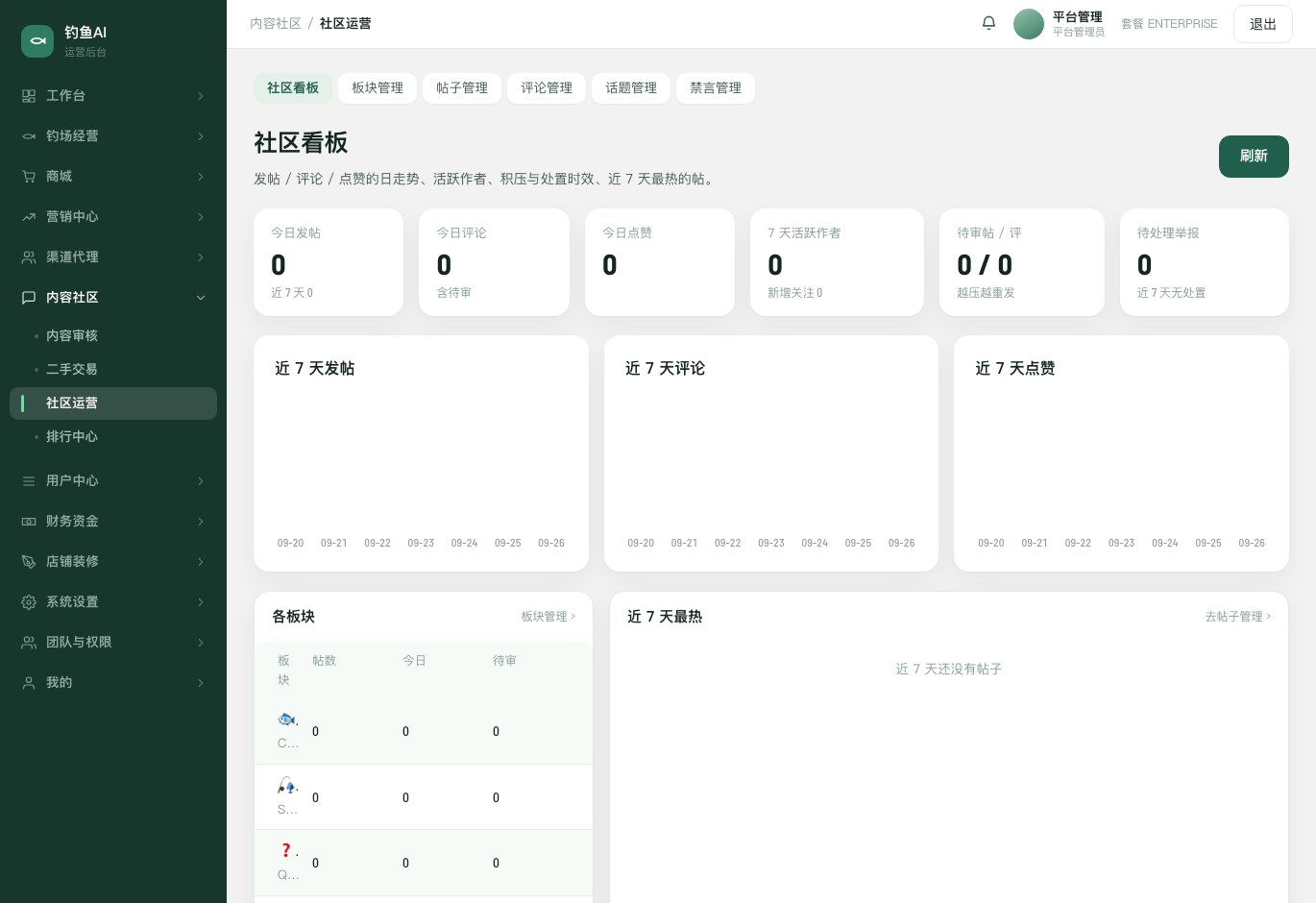Click the 工作台 dashboard icon
Screen dimensions: 1316x903
click(x=29, y=96)
